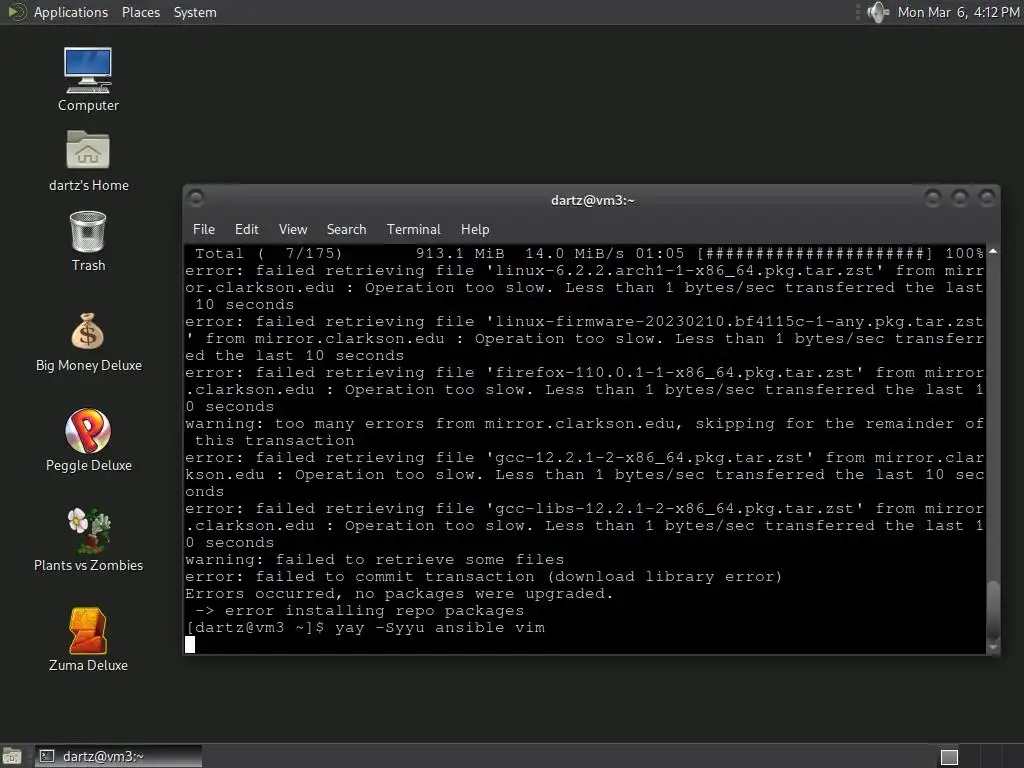Click the linux-6.2.2.arch1-1-x86_64.pkg.tar.zst filename
Viewport: 1024px width, 768px height.
click(x=684, y=270)
